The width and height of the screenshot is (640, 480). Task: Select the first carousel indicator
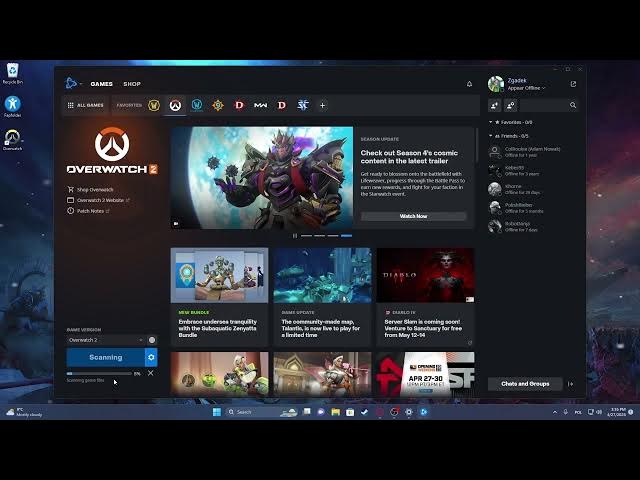coord(307,236)
